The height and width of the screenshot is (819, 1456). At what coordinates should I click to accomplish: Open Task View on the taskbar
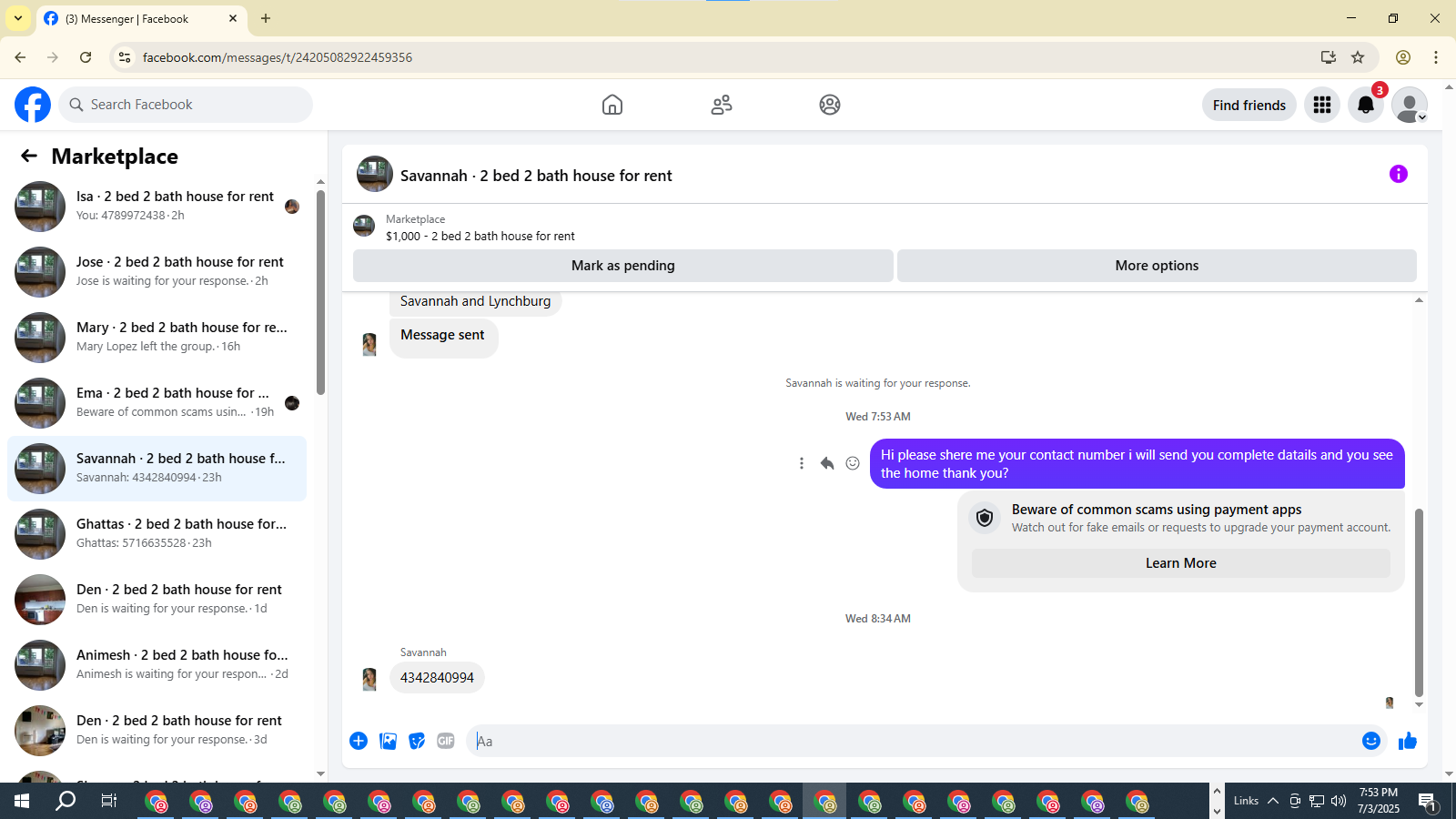point(109,801)
